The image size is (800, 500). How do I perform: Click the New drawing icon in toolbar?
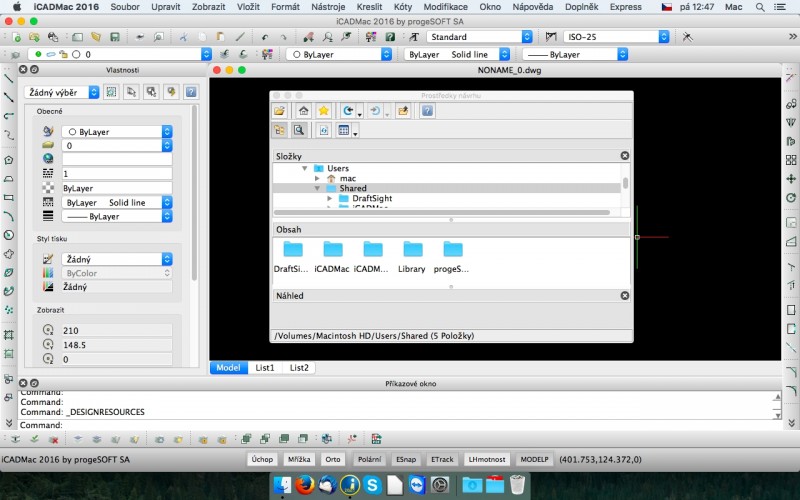(x=16, y=37)
